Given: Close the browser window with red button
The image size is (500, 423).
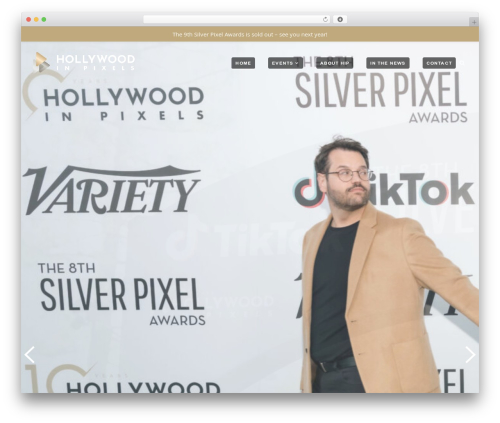Looking at the screenshot, I should click(29, 20).
